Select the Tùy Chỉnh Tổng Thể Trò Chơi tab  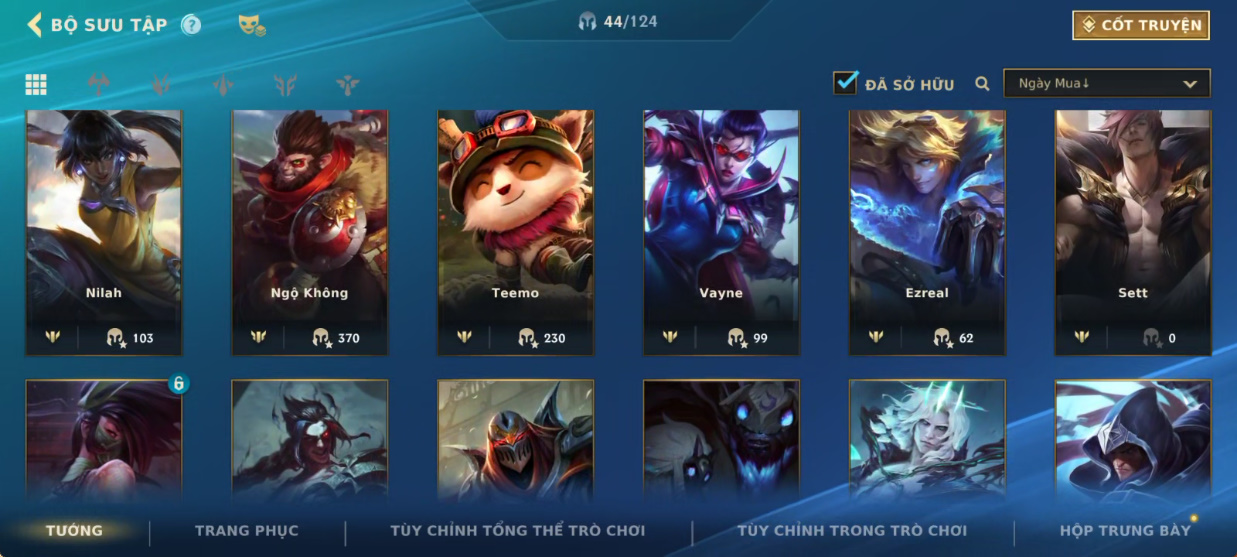tap(517, 531)
